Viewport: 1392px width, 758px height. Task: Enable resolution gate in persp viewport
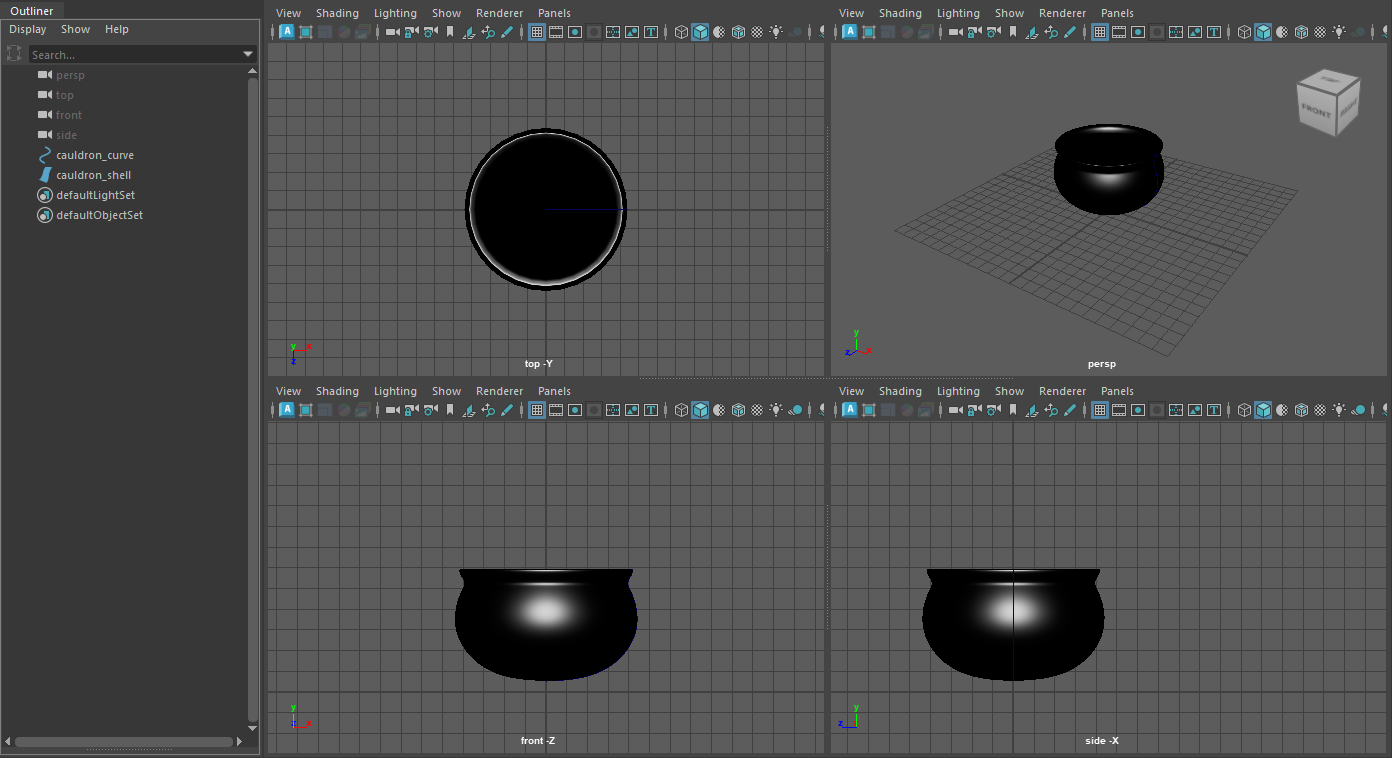click(1137, 31)
